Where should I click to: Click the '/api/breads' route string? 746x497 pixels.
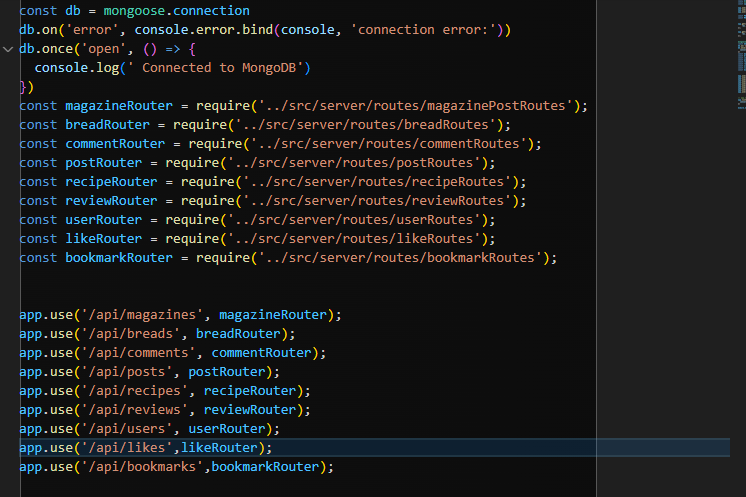point(130,334)
